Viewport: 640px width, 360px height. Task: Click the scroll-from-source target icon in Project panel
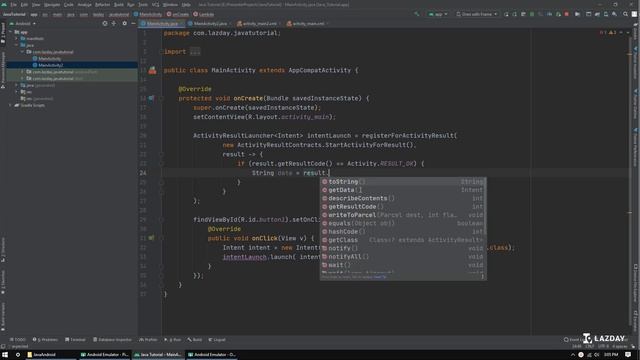pos(105,24)
